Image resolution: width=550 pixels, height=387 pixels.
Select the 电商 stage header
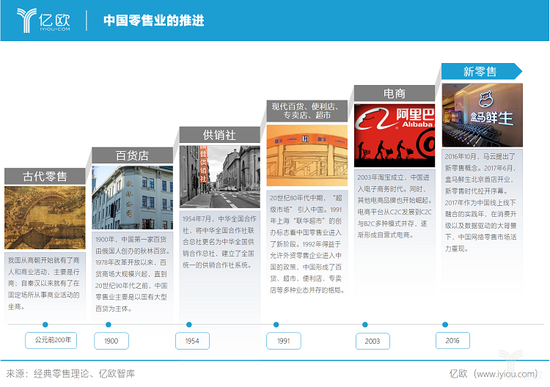(394, 93)
